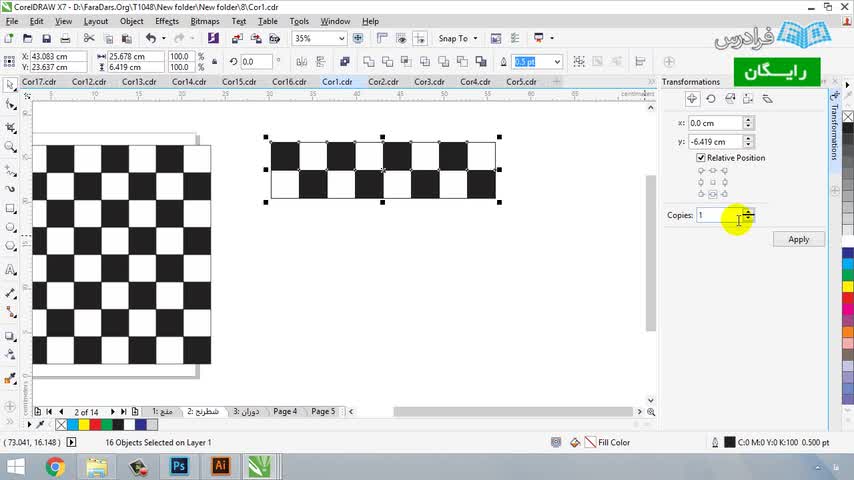Click the object width 25.678 cm field
Screen dimensions: 854x480
[x=135, y=56]
